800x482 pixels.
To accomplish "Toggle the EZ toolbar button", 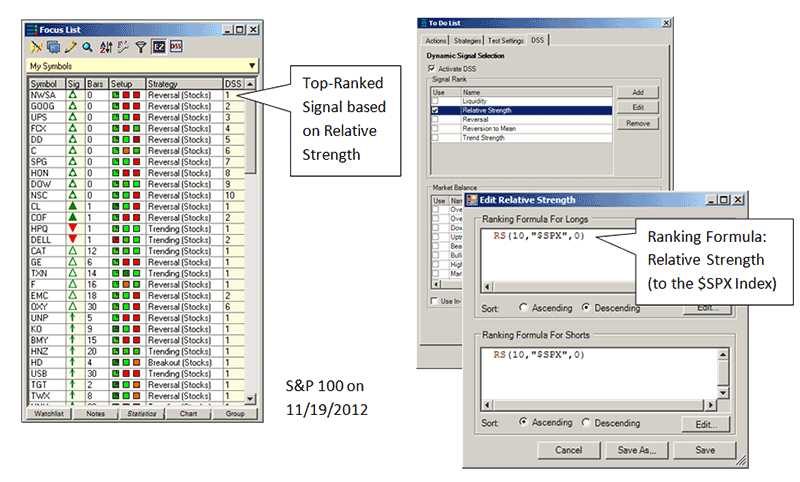I will (159, 47).
